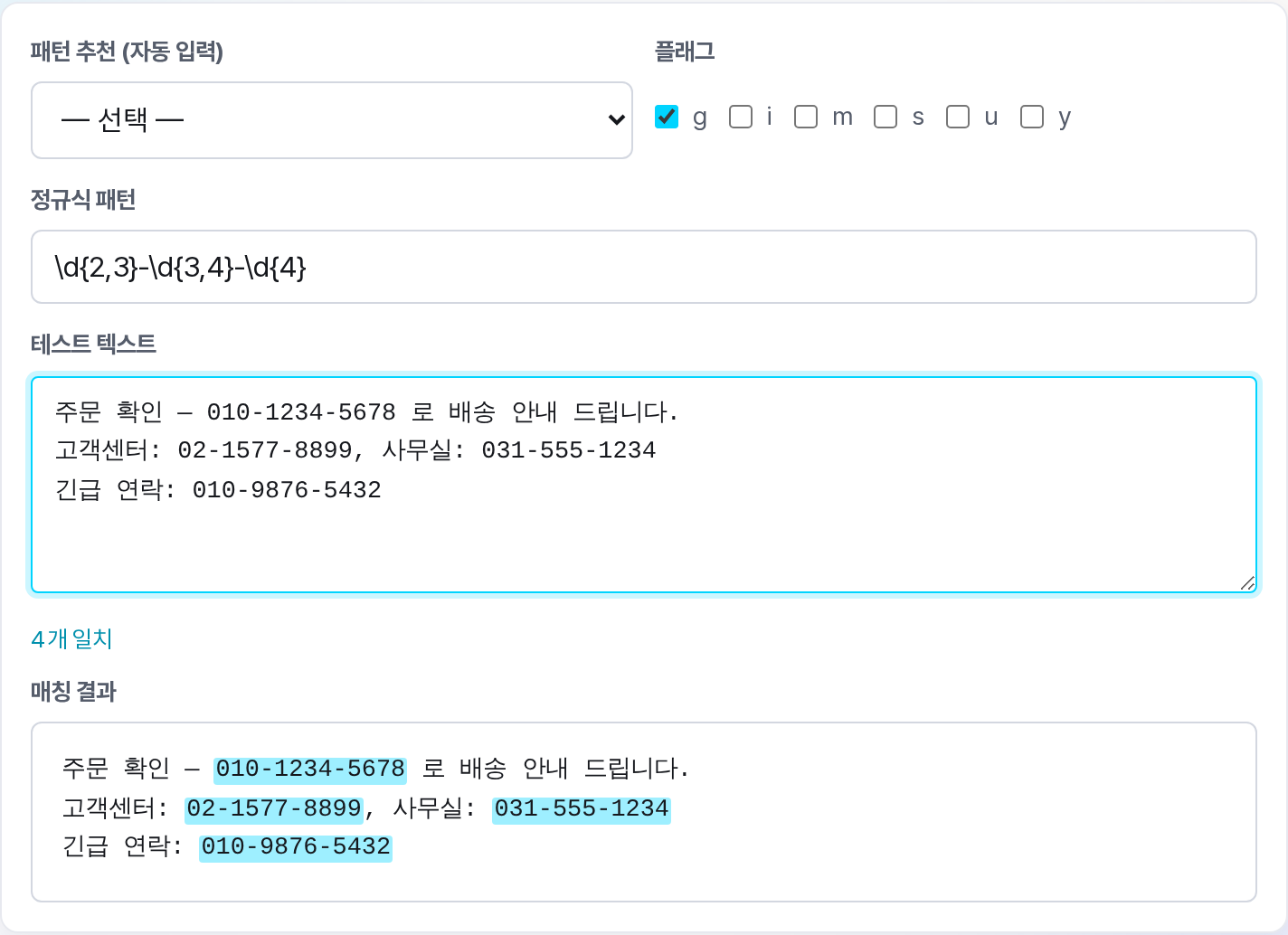This screenshot has width=1288, height=935.
Task: Uncheck the g flag checkbox
Action: pos(667,117)
